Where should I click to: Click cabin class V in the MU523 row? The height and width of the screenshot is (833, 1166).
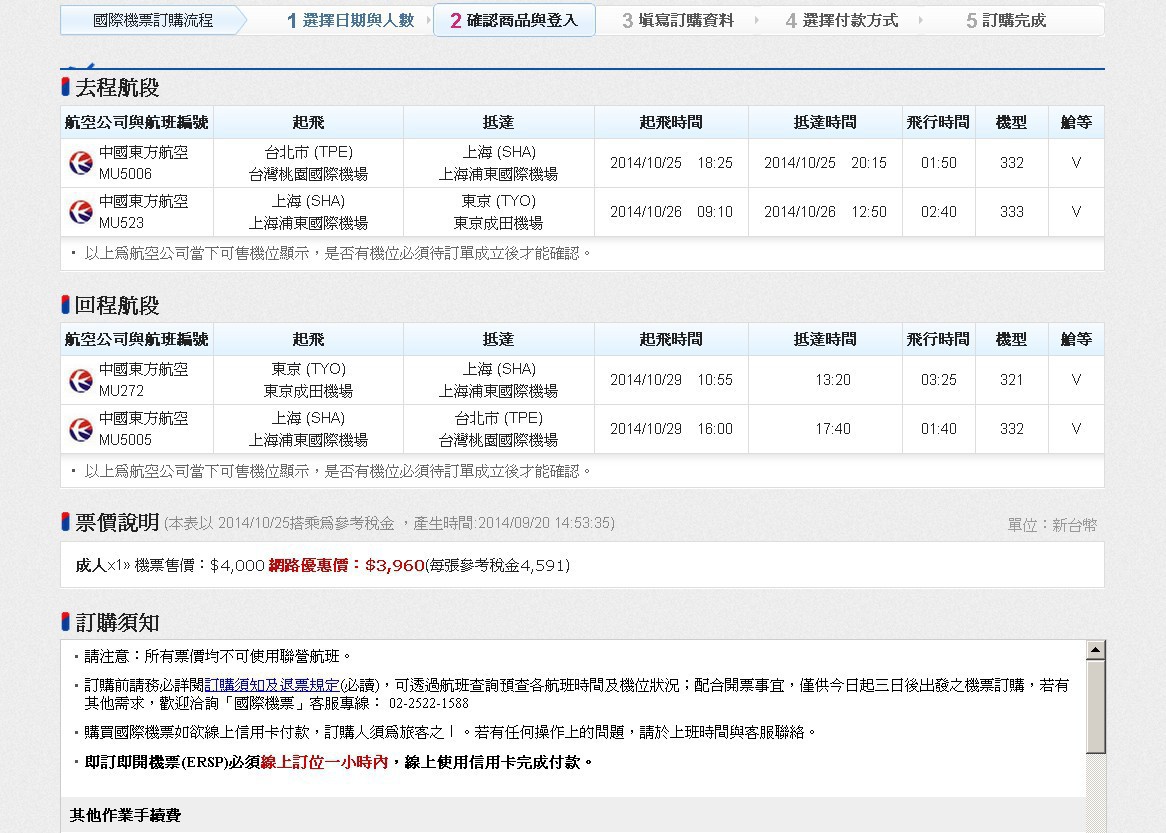[1076, 212]
